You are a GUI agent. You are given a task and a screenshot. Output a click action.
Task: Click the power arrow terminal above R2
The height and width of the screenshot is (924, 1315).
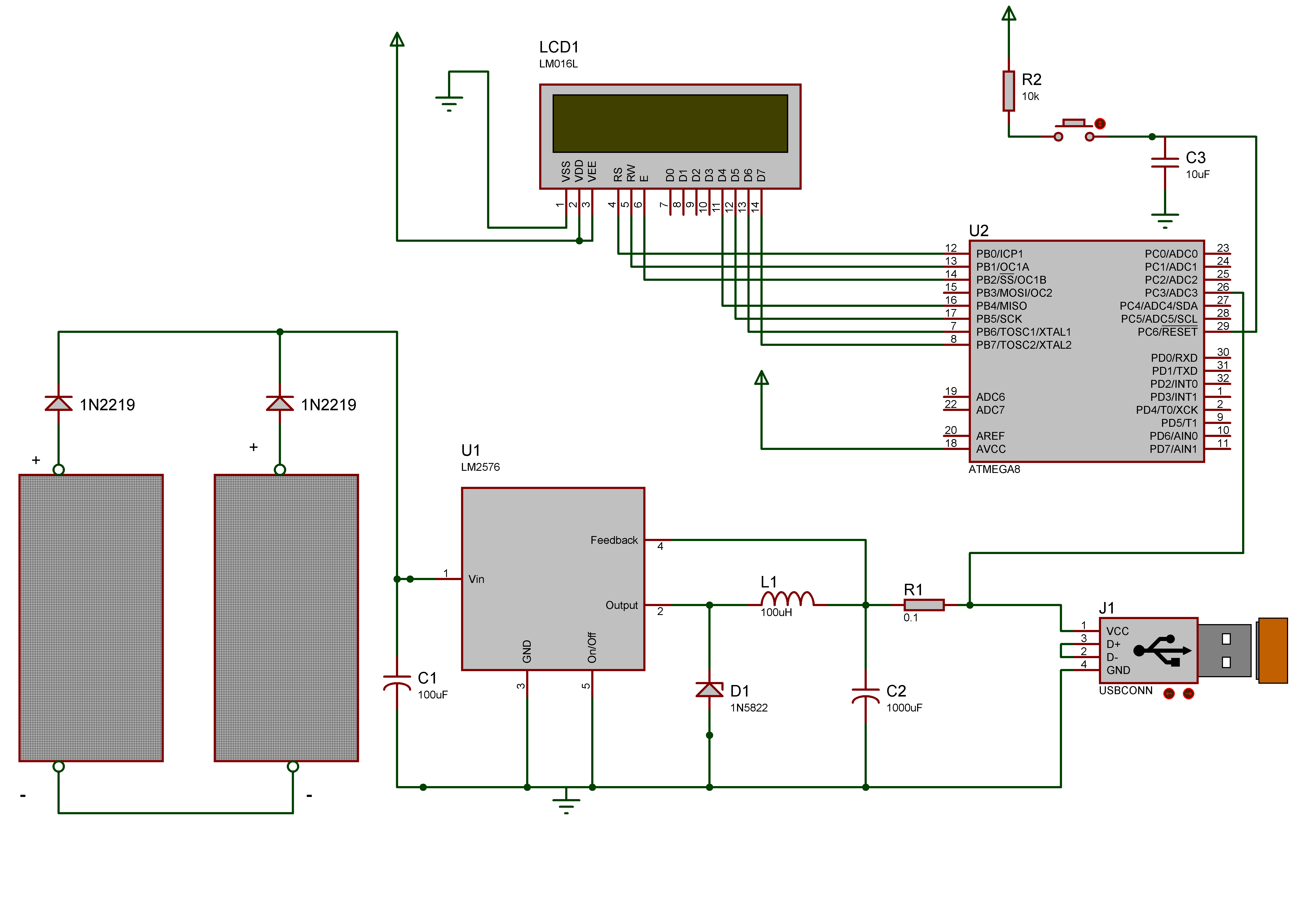click(x=1009, y=13)
